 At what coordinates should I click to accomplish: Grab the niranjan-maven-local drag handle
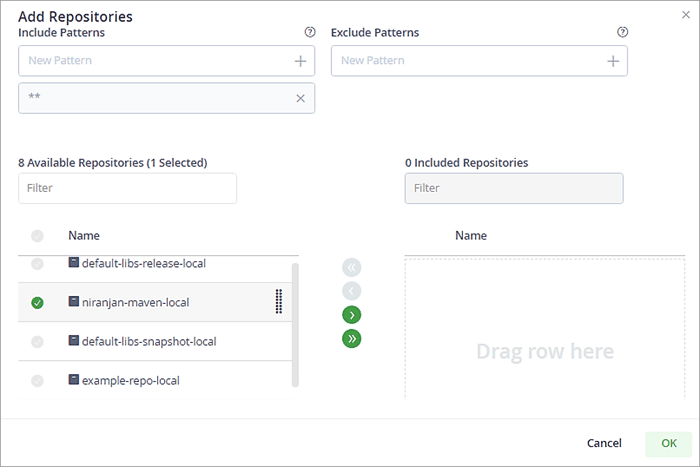coord(279,302)
